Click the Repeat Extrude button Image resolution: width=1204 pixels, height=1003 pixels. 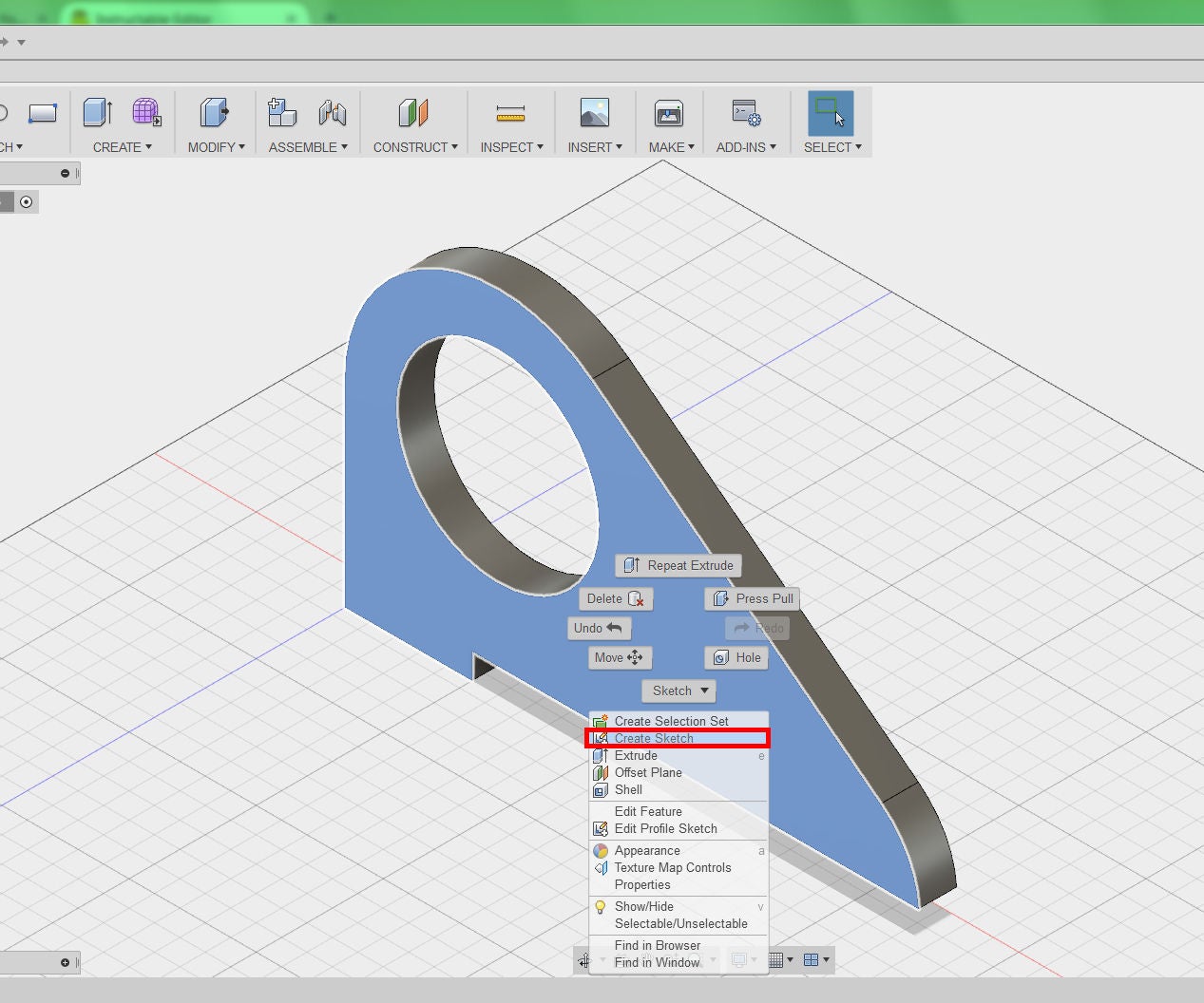[x=678, y=565]
